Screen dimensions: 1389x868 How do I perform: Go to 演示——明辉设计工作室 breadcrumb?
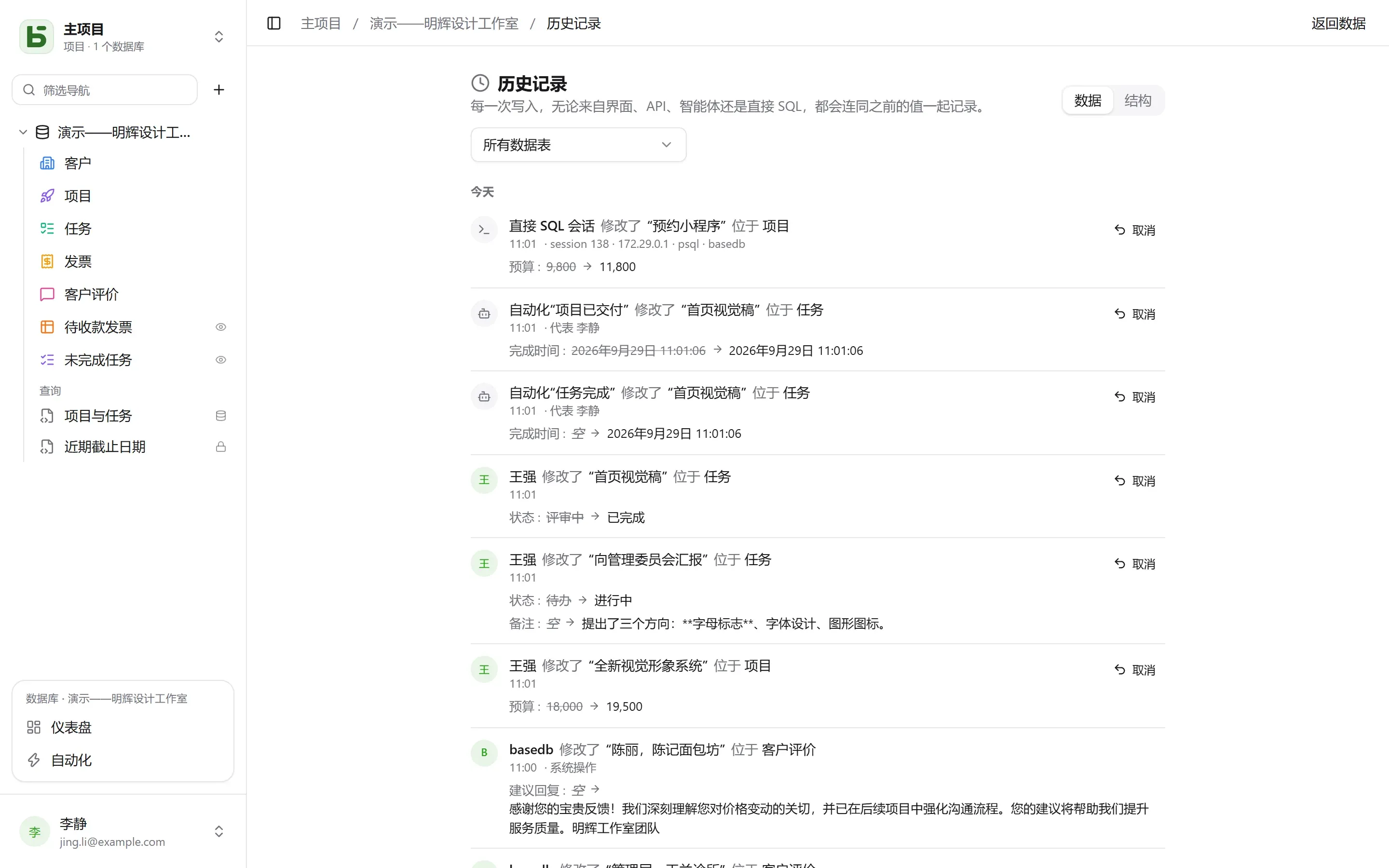(x=444, y=24)
